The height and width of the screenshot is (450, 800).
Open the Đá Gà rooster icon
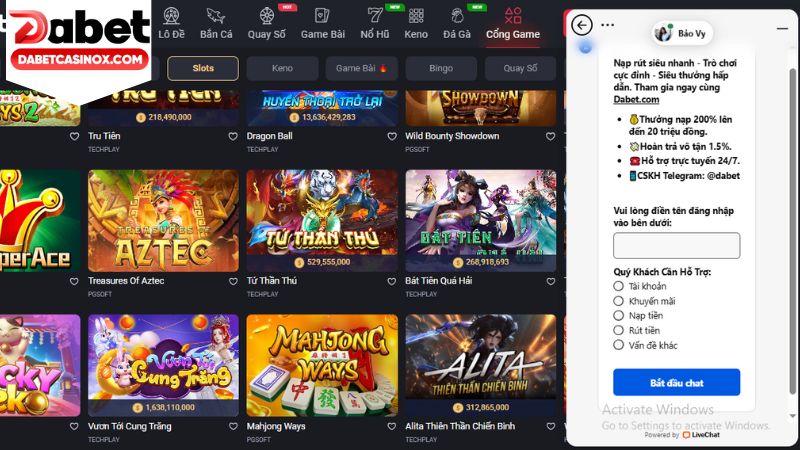[457, 16]
